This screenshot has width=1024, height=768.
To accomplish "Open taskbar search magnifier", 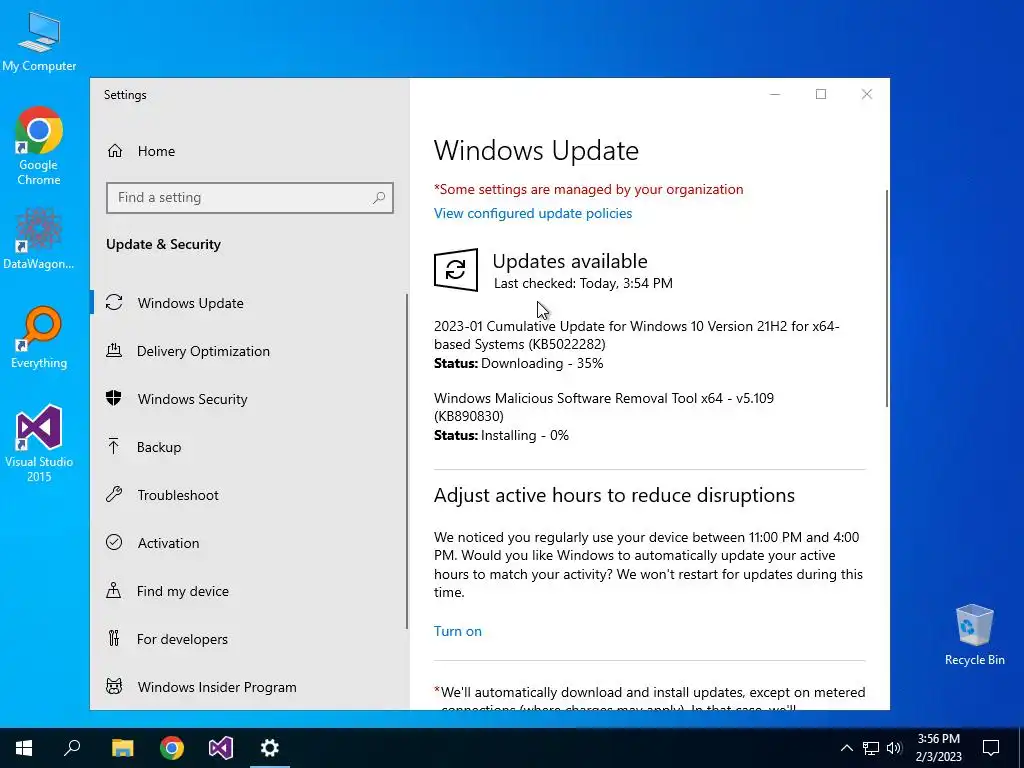I will (x=72, y=748).
